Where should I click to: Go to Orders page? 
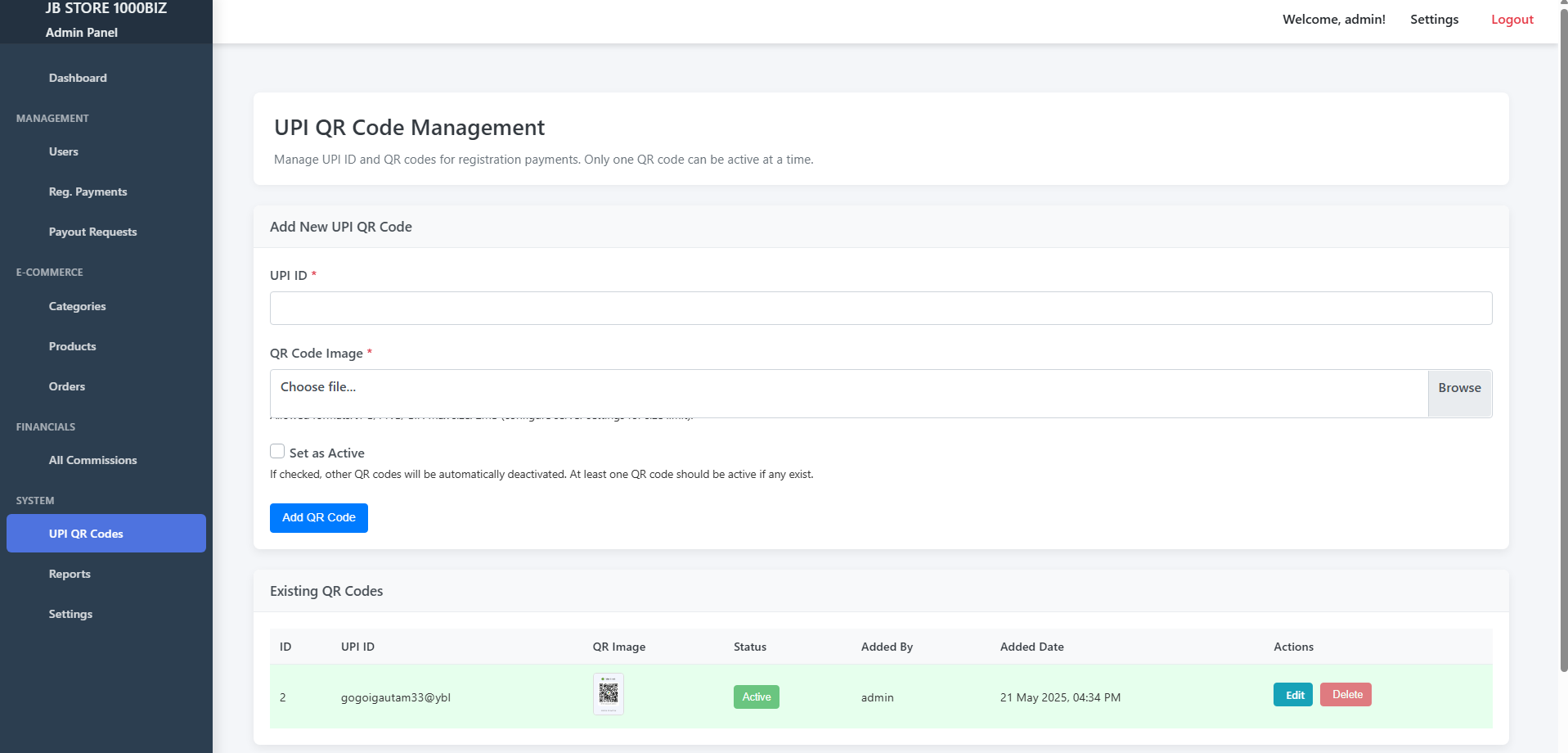pos(67,387)
